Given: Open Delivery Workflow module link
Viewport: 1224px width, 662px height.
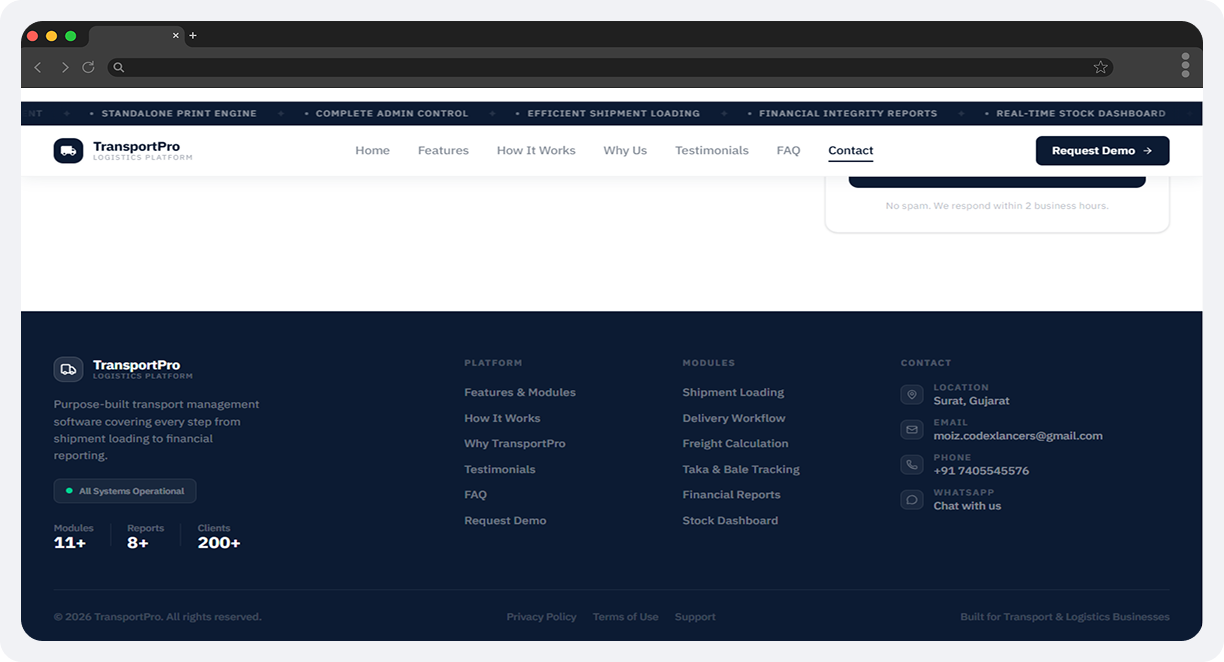Looking at the screenshot, I should click(734, 418).
